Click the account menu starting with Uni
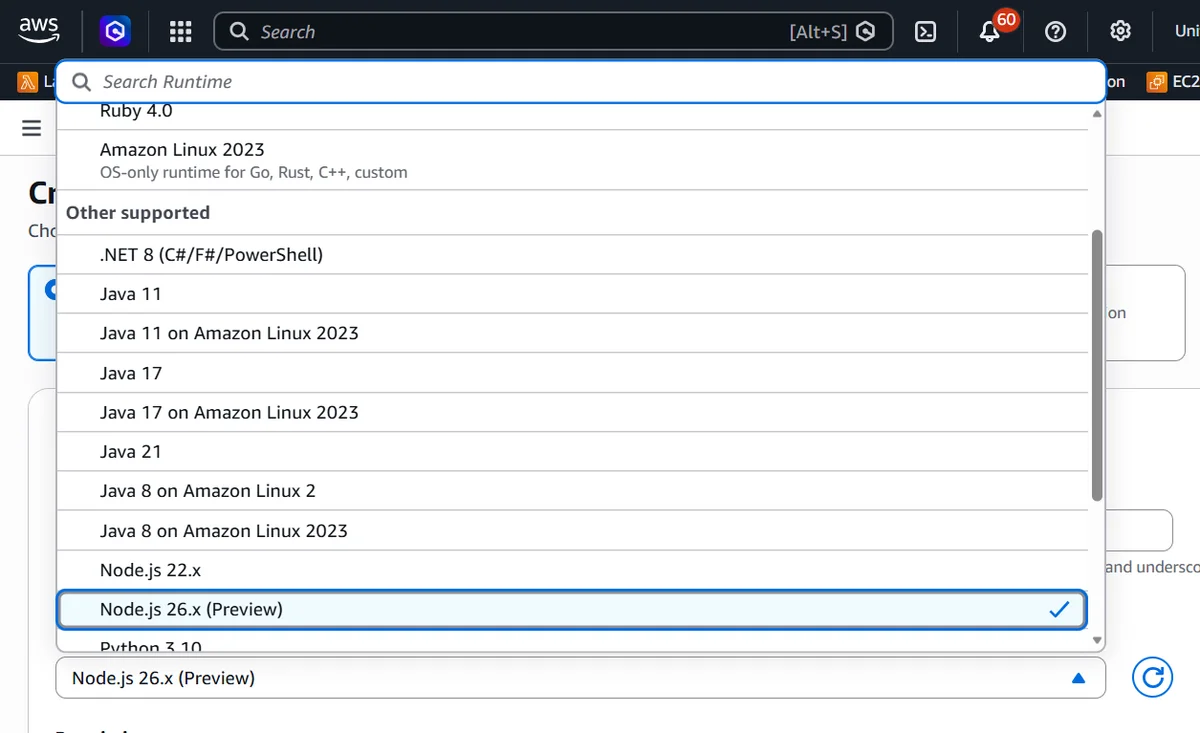 [x=1187, y=32]
